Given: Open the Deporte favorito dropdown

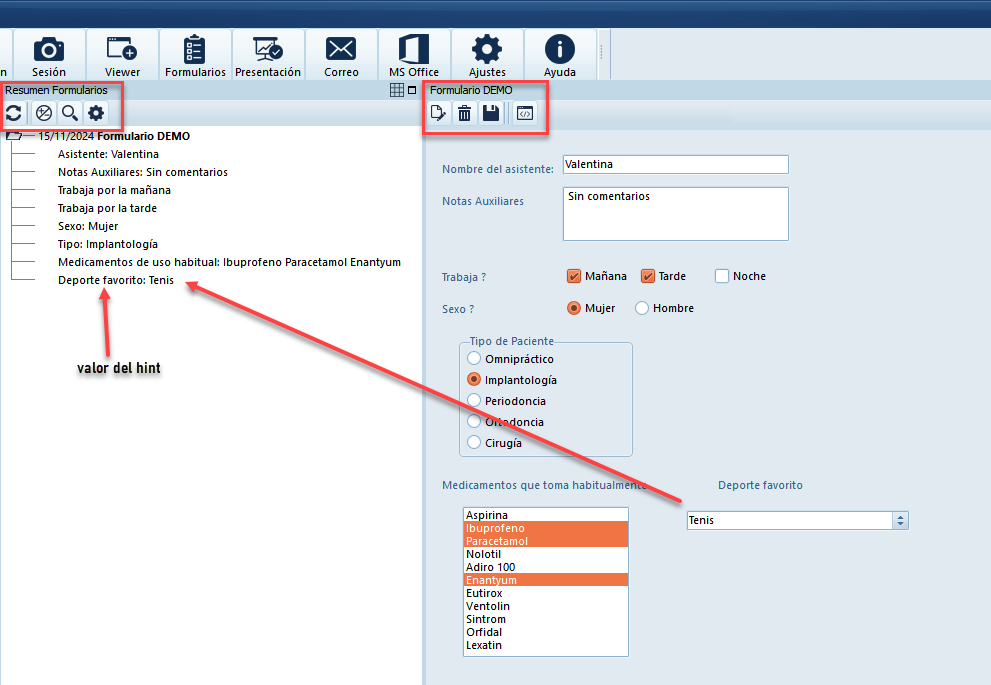Looking at the screenshot, I should [x=900, y=520].
